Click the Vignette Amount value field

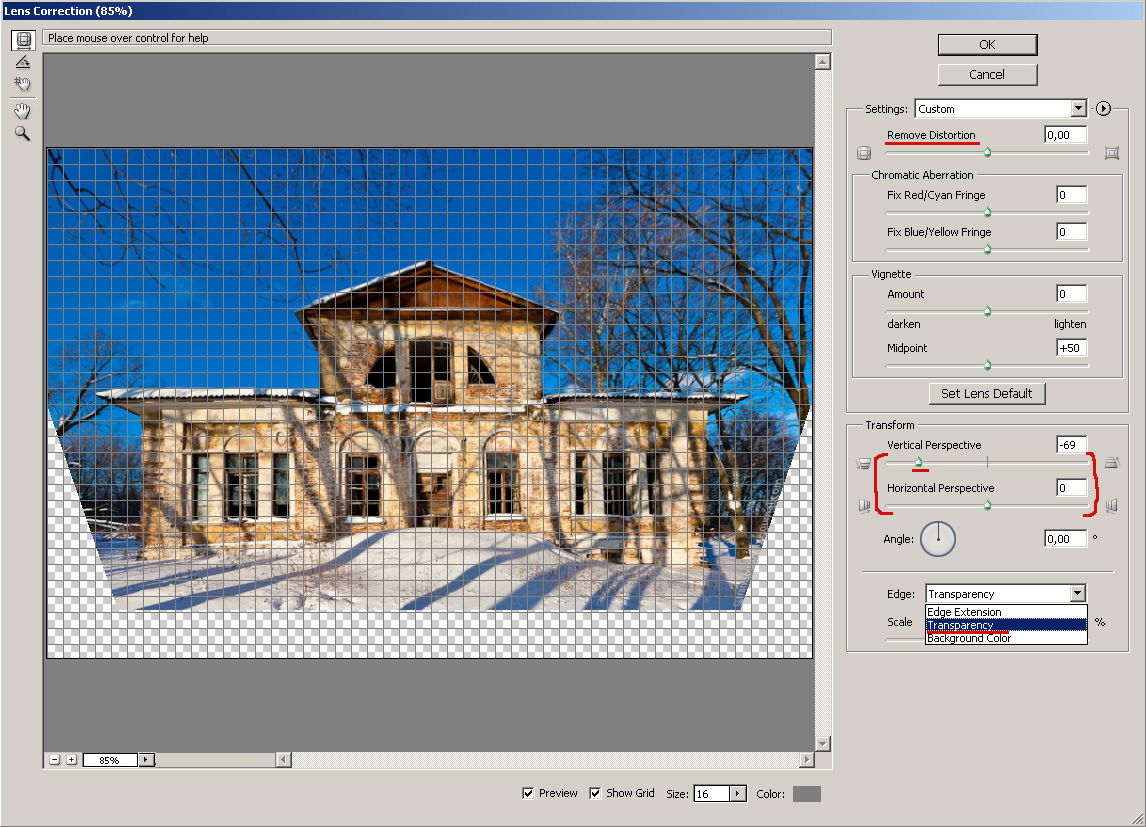(1071, 294)
